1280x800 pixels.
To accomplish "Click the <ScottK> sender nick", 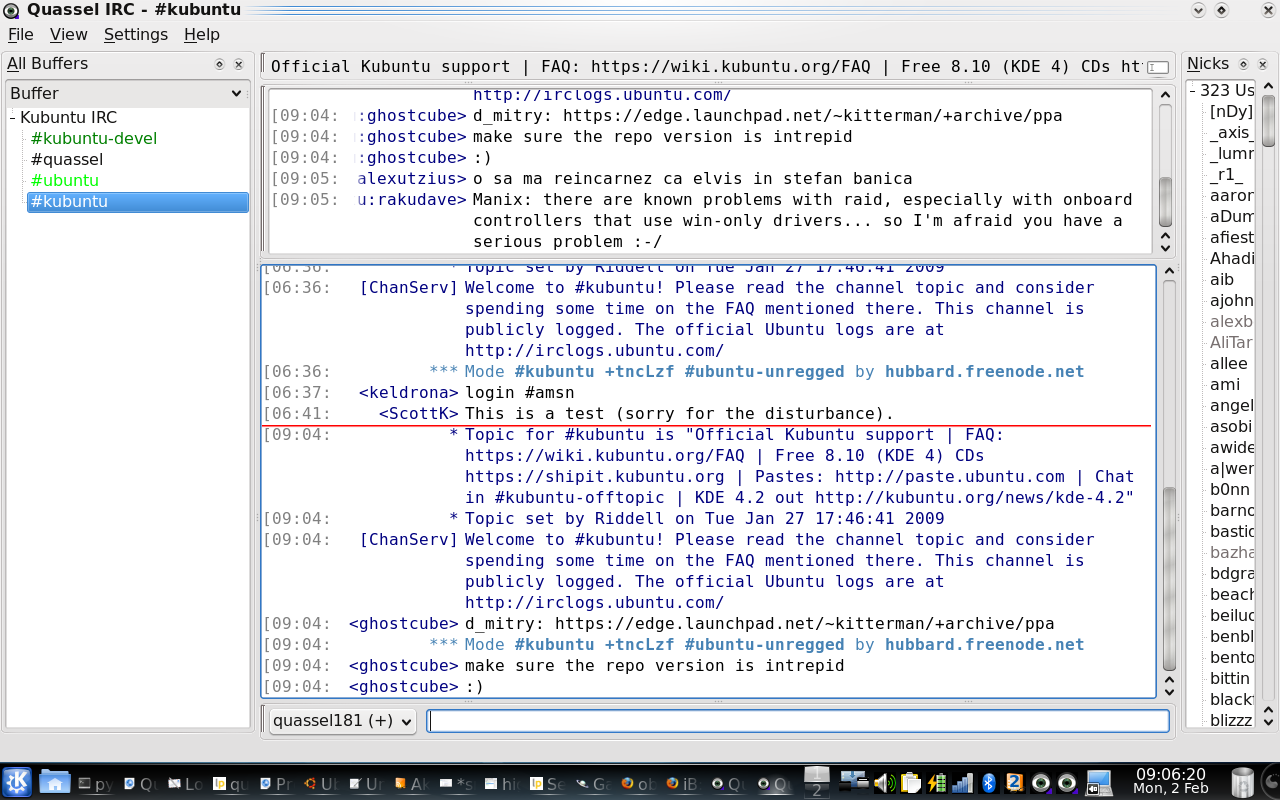I will (x=419, y=413).
